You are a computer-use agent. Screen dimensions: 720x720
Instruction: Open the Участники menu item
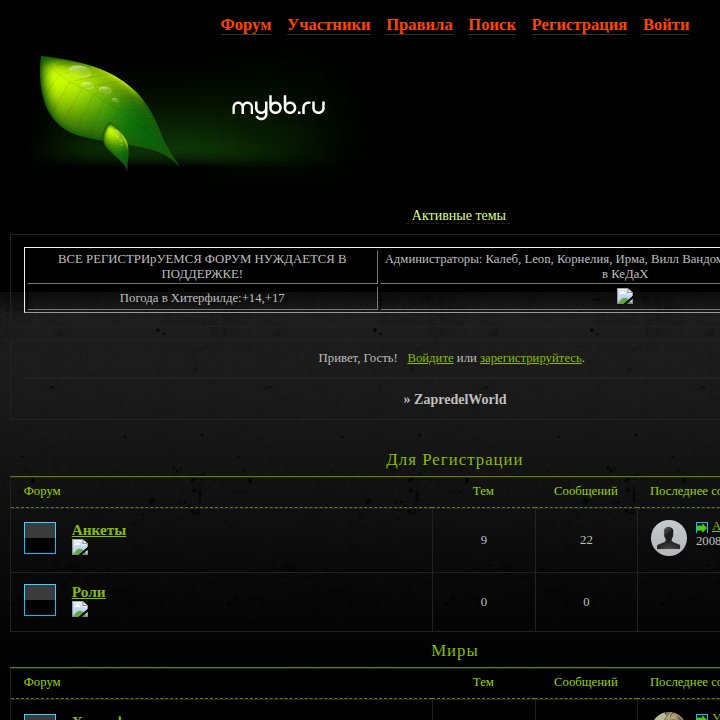329,24
